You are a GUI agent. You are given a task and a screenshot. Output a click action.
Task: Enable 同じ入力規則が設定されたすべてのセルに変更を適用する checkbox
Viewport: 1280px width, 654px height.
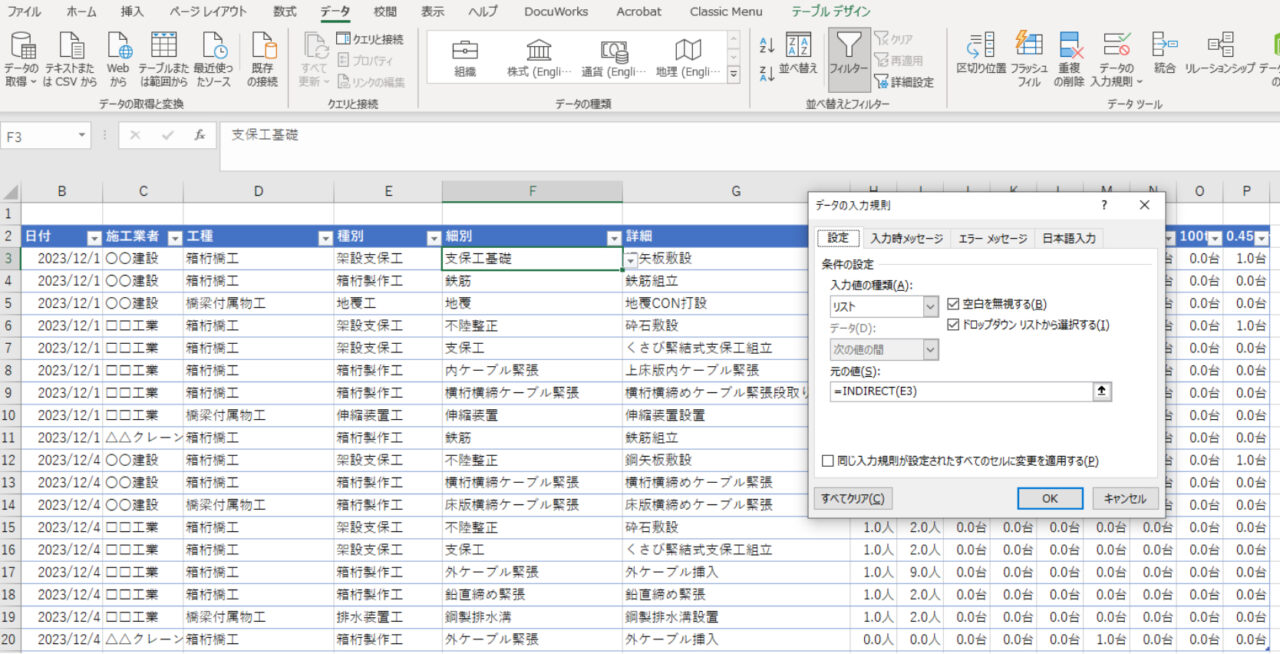(x=827, y=461)
